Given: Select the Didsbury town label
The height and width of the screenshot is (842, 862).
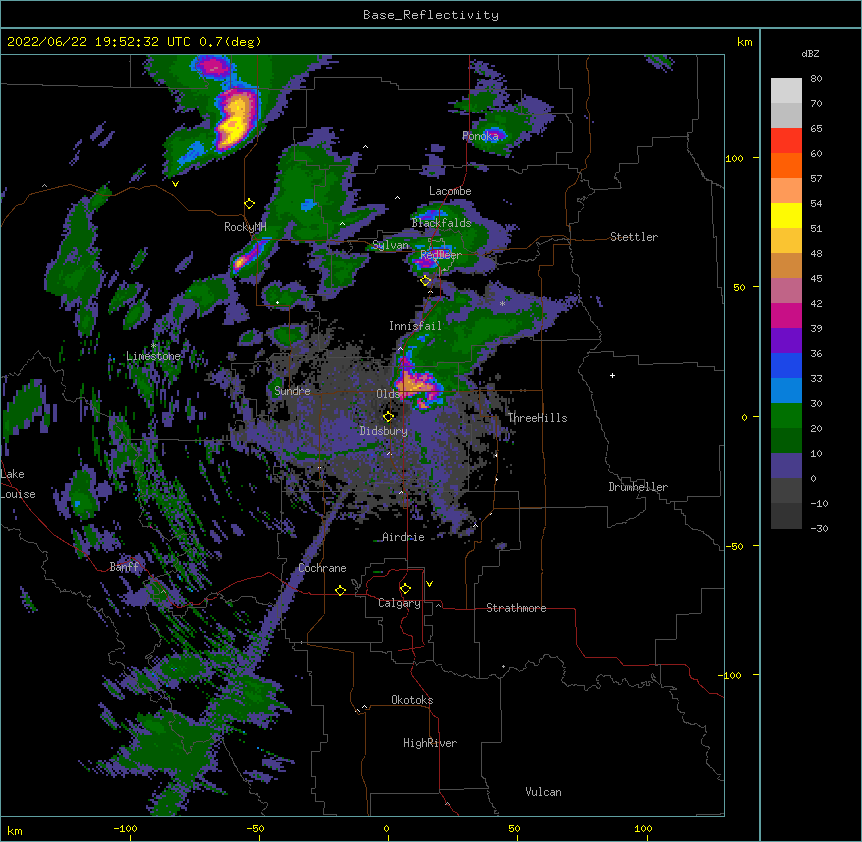Looking at the screenshot, I should click(384, 431).
